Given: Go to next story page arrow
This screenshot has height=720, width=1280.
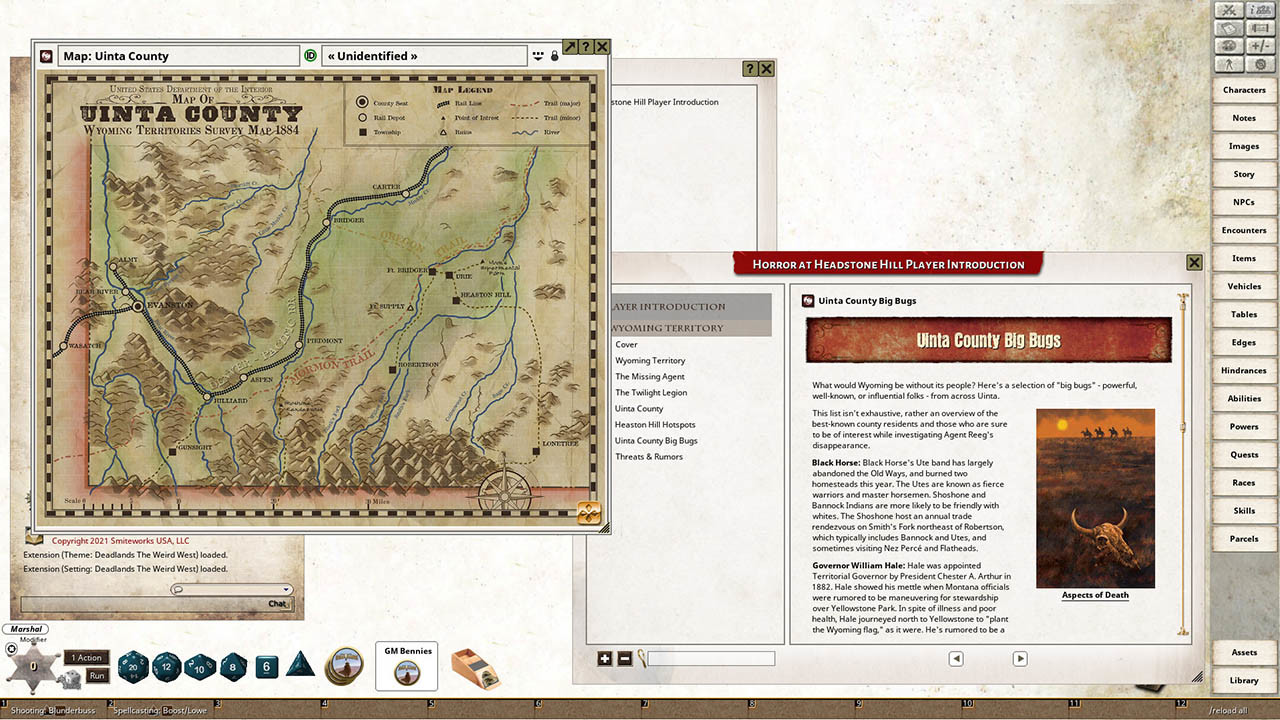Looking at the screenshot, I should (1020, 658).
